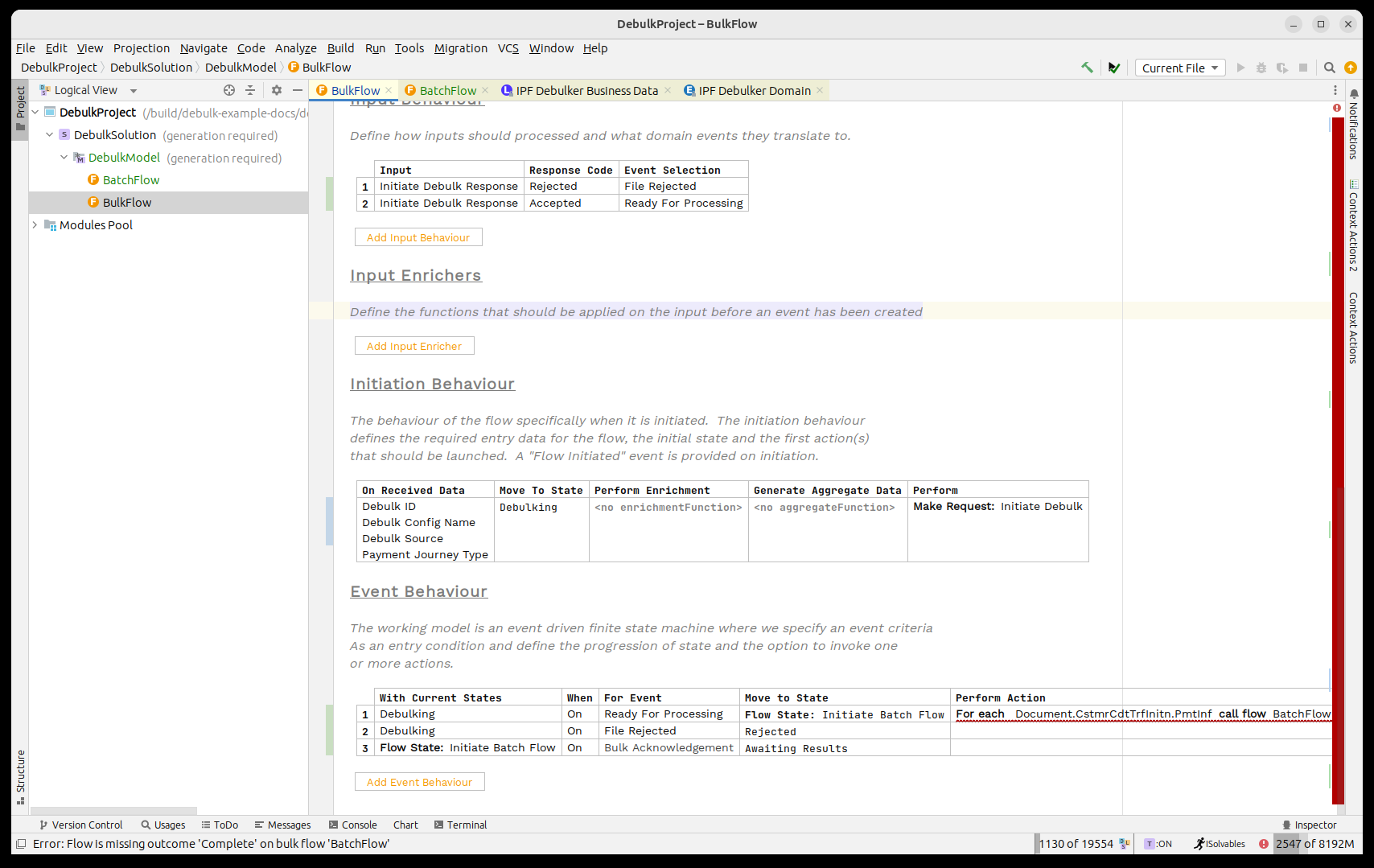Click the red error indicator in status bar
The height and width of the screenshot is (868, 1374).
(1264, 844)
